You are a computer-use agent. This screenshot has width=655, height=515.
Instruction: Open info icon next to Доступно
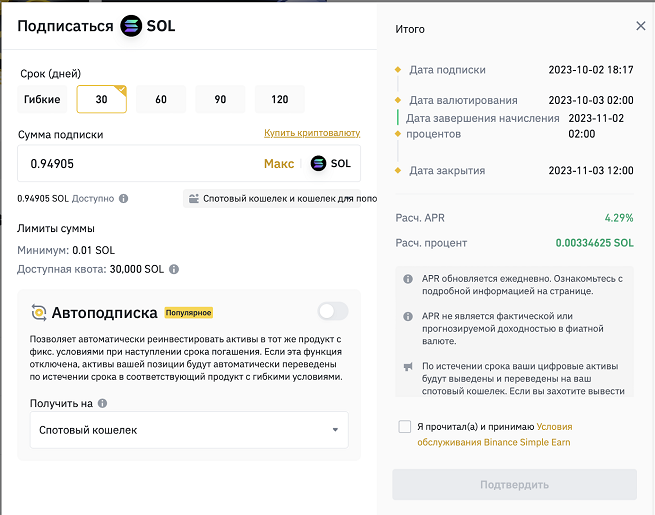click(x=124, y=198)
